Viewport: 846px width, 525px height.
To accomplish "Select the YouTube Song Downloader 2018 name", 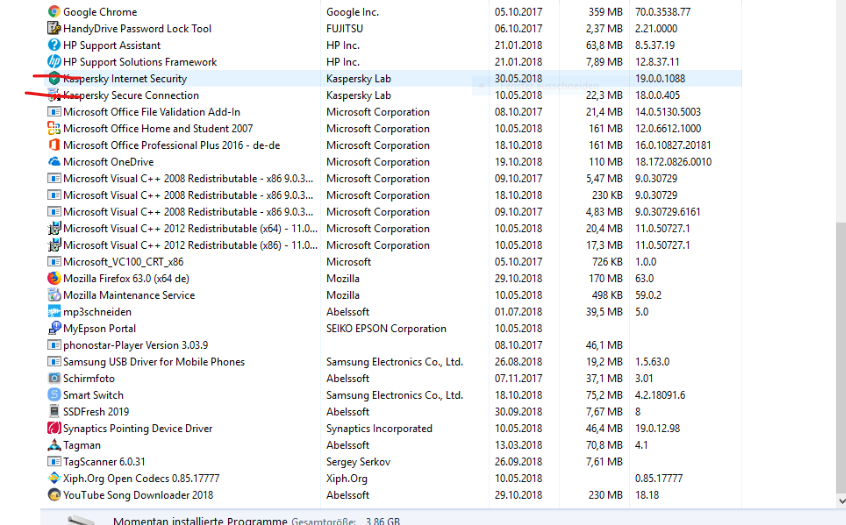I will (x=138, y=495).
